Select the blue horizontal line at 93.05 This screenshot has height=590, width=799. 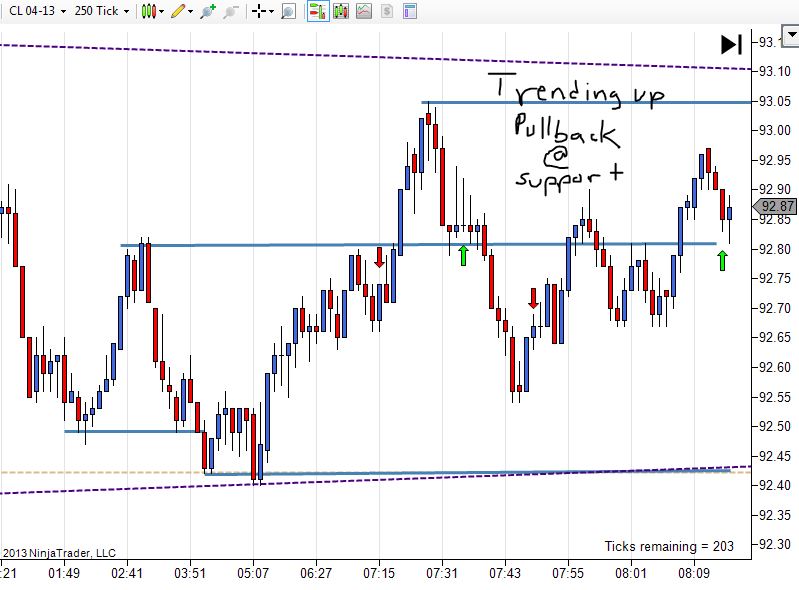[586, 102]
